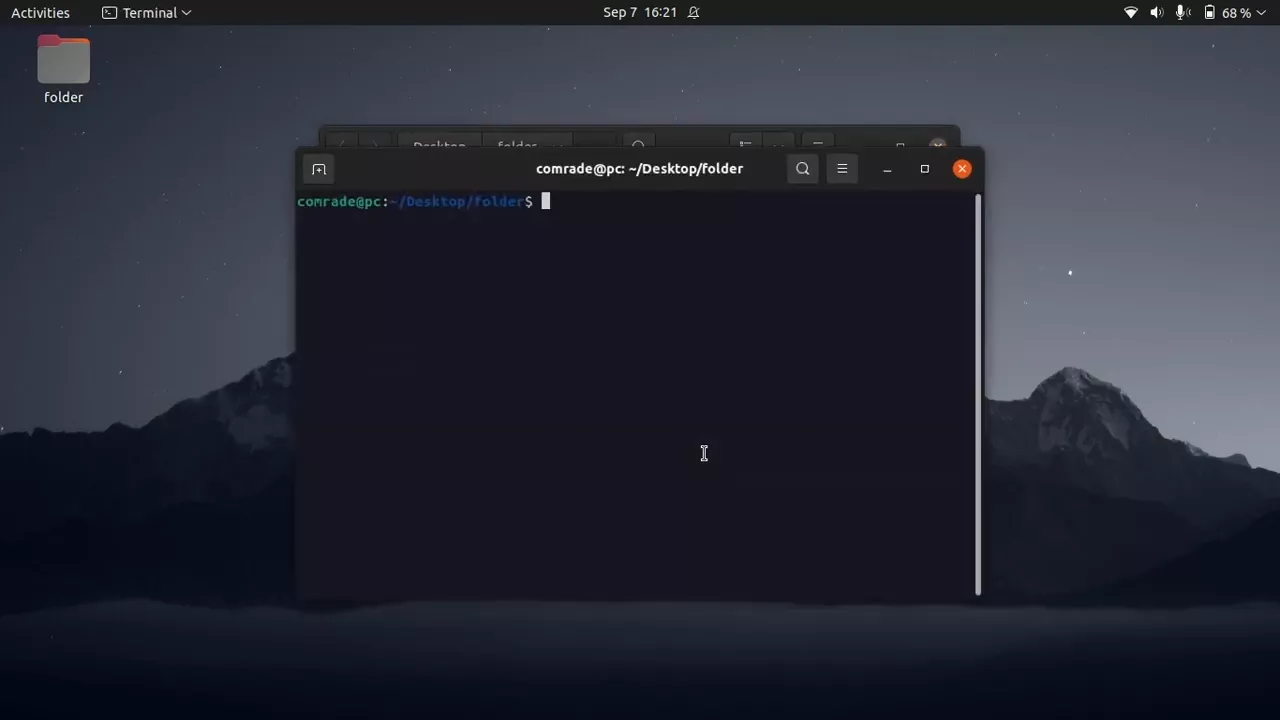The height and width of the screenshot is (720, 1280).
Task: Click the volume speaker icon
Action: click(x=1156, y=12)
